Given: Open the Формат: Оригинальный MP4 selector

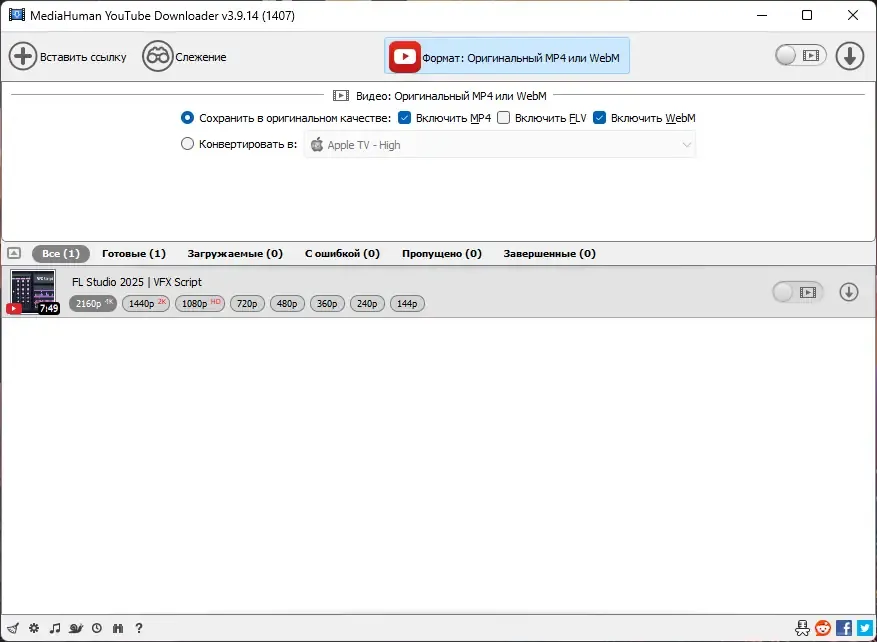Looking at the screenshot, I should [x=507, y=56].
